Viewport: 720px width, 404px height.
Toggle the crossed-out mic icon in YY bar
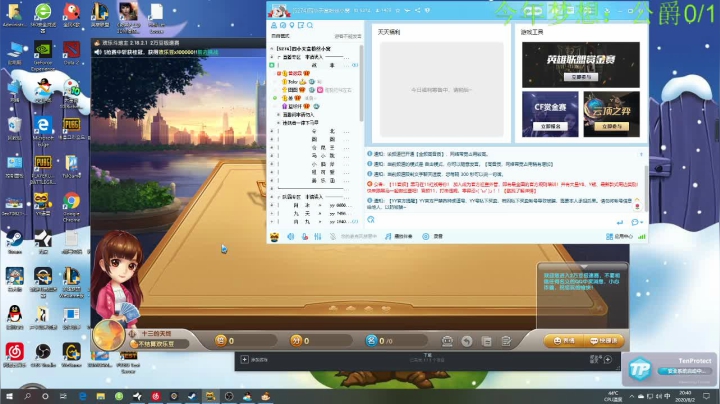(333, 236)
